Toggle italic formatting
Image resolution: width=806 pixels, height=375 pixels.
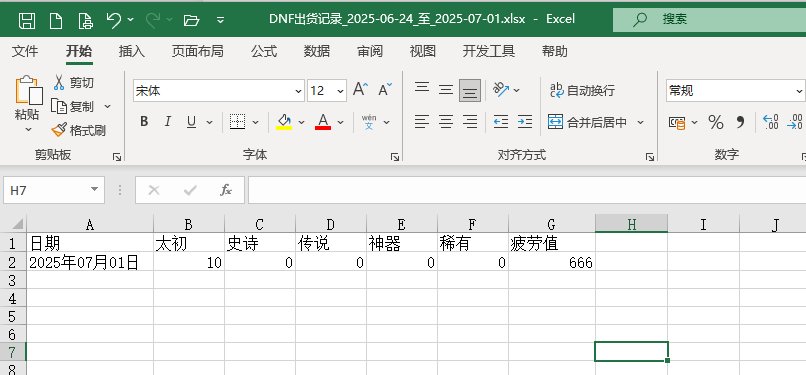[x=168, y=122]
